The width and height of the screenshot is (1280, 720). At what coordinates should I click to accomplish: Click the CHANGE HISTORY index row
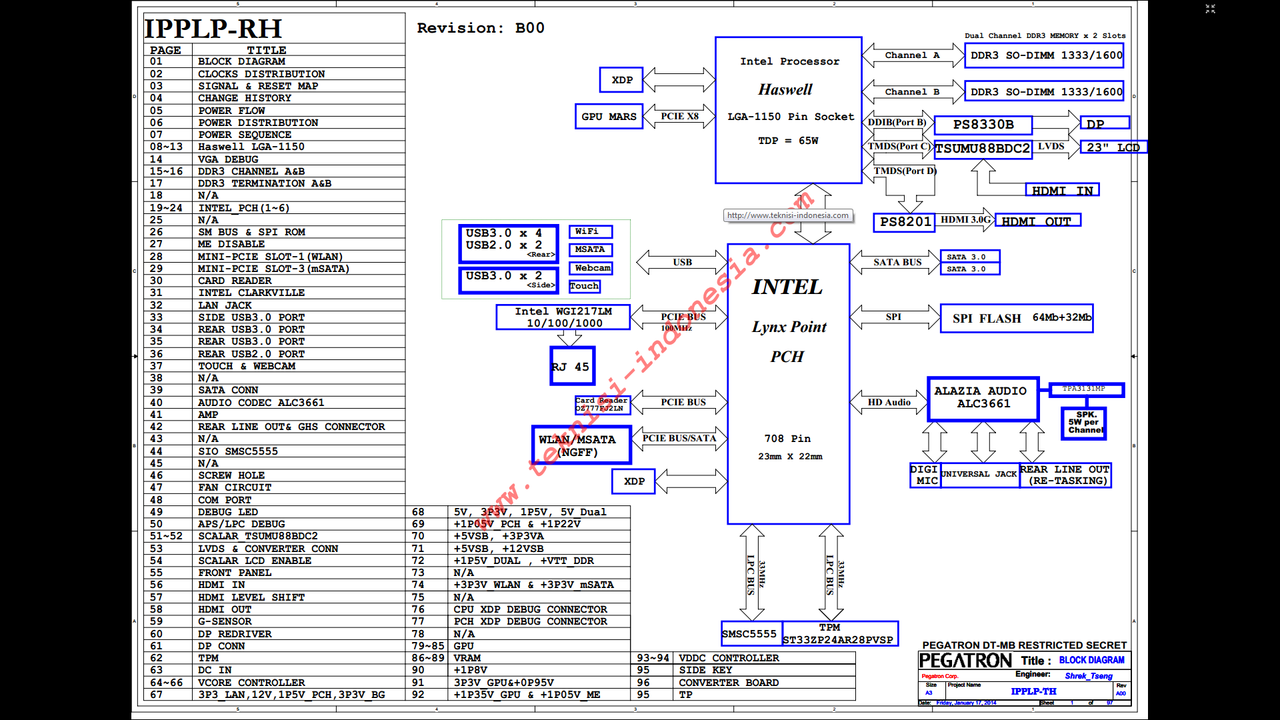275,98
